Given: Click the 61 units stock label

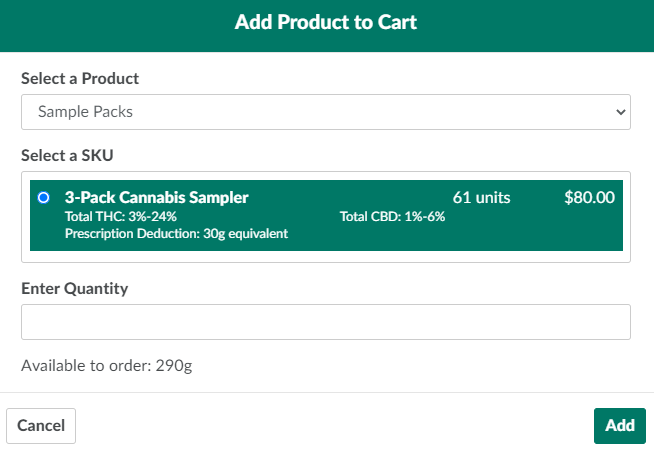Looking at the screenshot, I should tap(481, 198).
